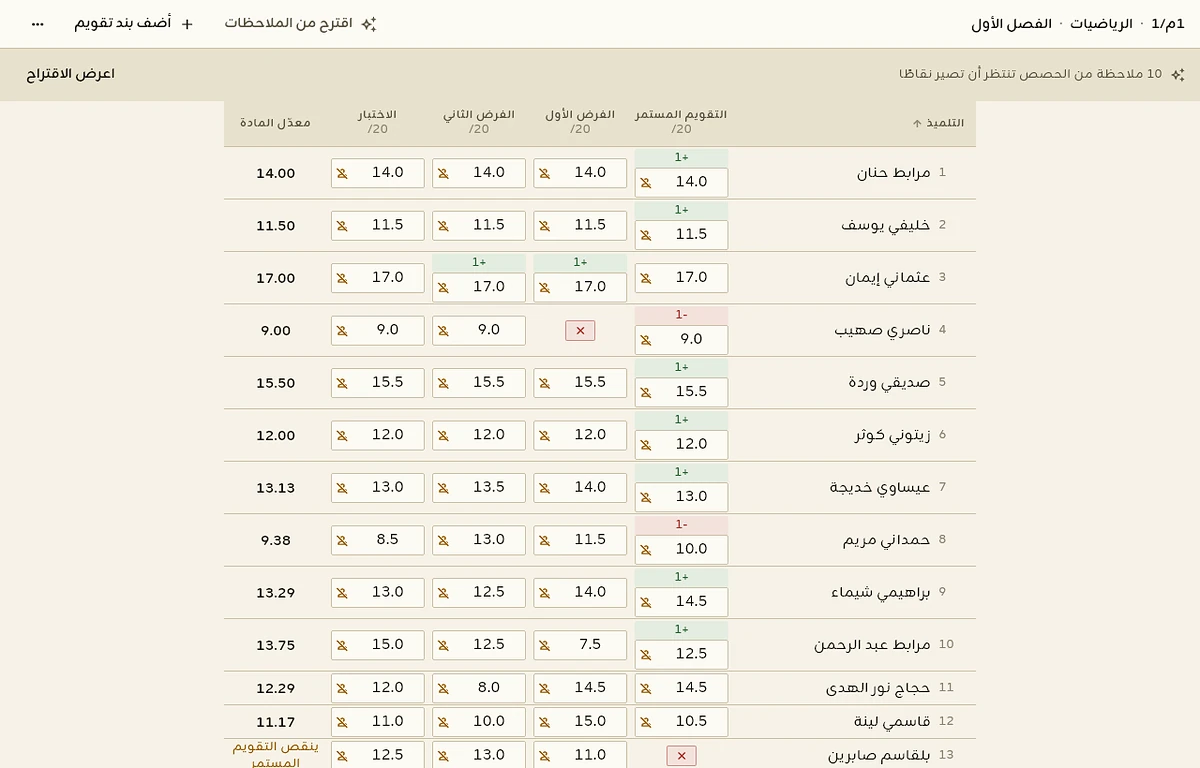This screenshot has height=768, width=1200.
Task: Click absence icon in عثماني إيمان's الفرض الأول cell
Action: point(544,288)
